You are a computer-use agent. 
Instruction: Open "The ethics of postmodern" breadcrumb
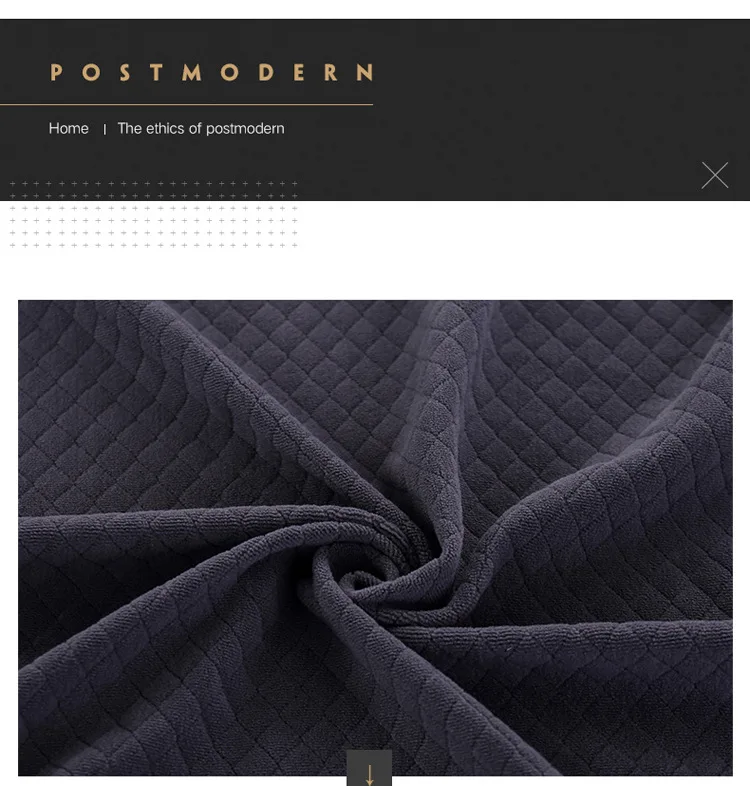click(x=201, y=129)
